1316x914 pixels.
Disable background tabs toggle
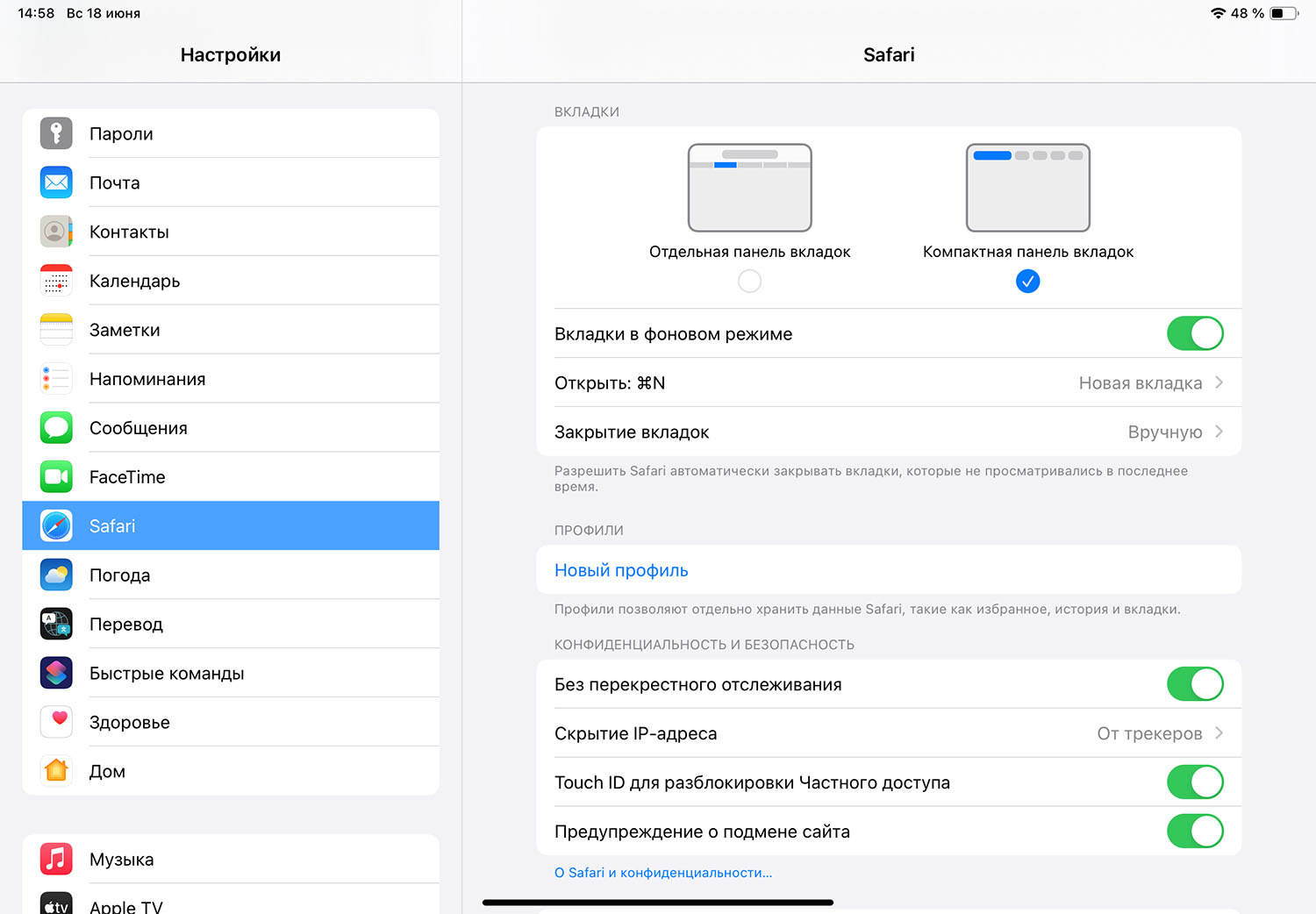click(1194, 333)
